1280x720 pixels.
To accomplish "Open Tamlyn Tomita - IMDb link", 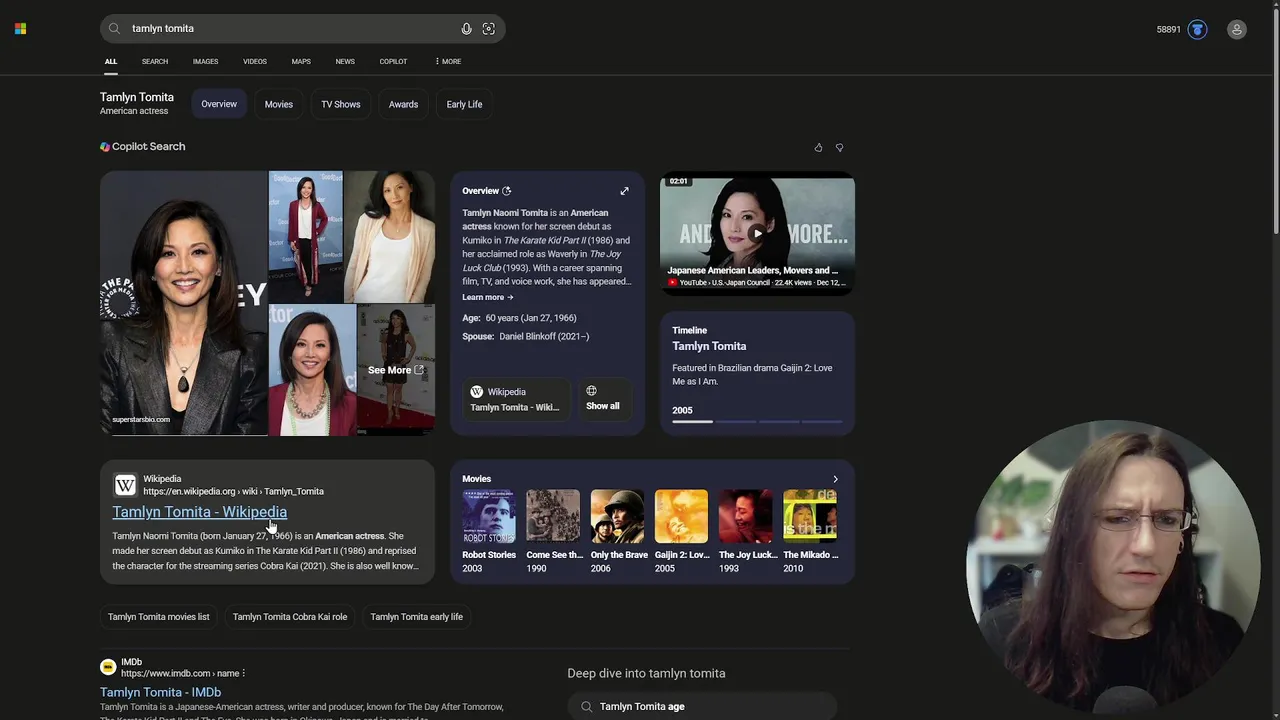I will [160, 692].
